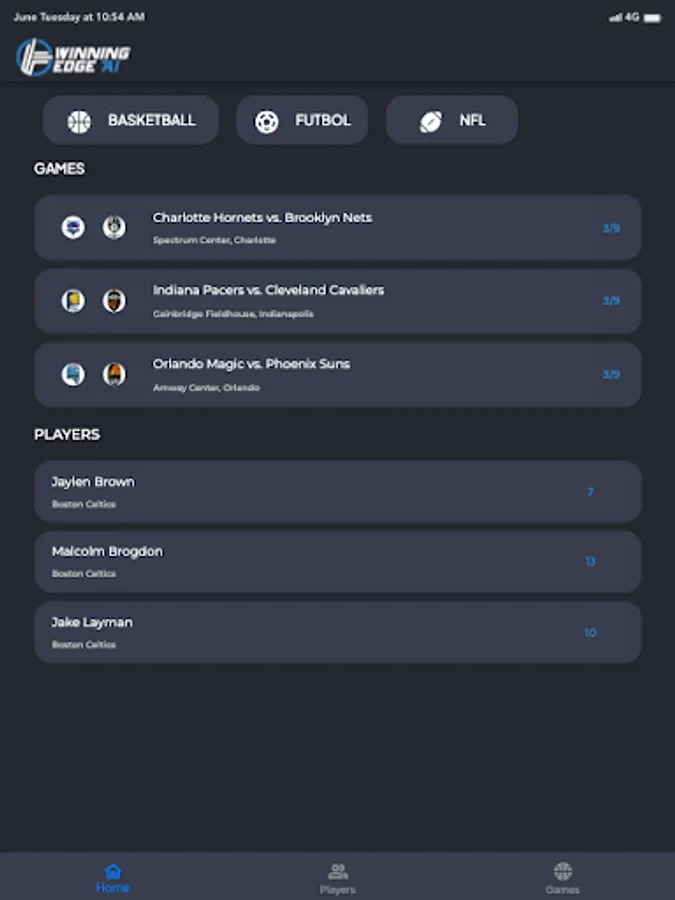The height and width of the screenshot is (900, 675).
Task: Expand the Hornets vs Nets game entry
Action: point(337,227)
